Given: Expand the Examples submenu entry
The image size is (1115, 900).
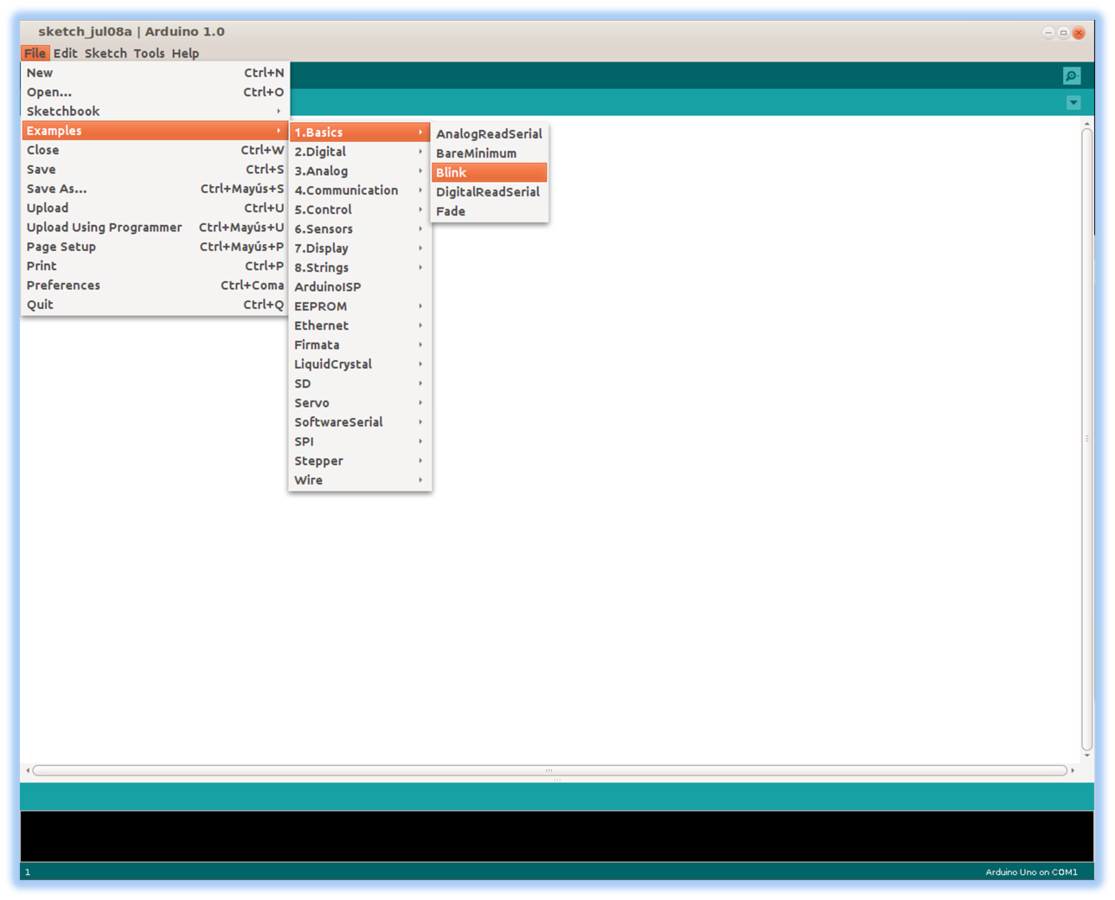Looking at the screenshot, I should coord(155,131).
